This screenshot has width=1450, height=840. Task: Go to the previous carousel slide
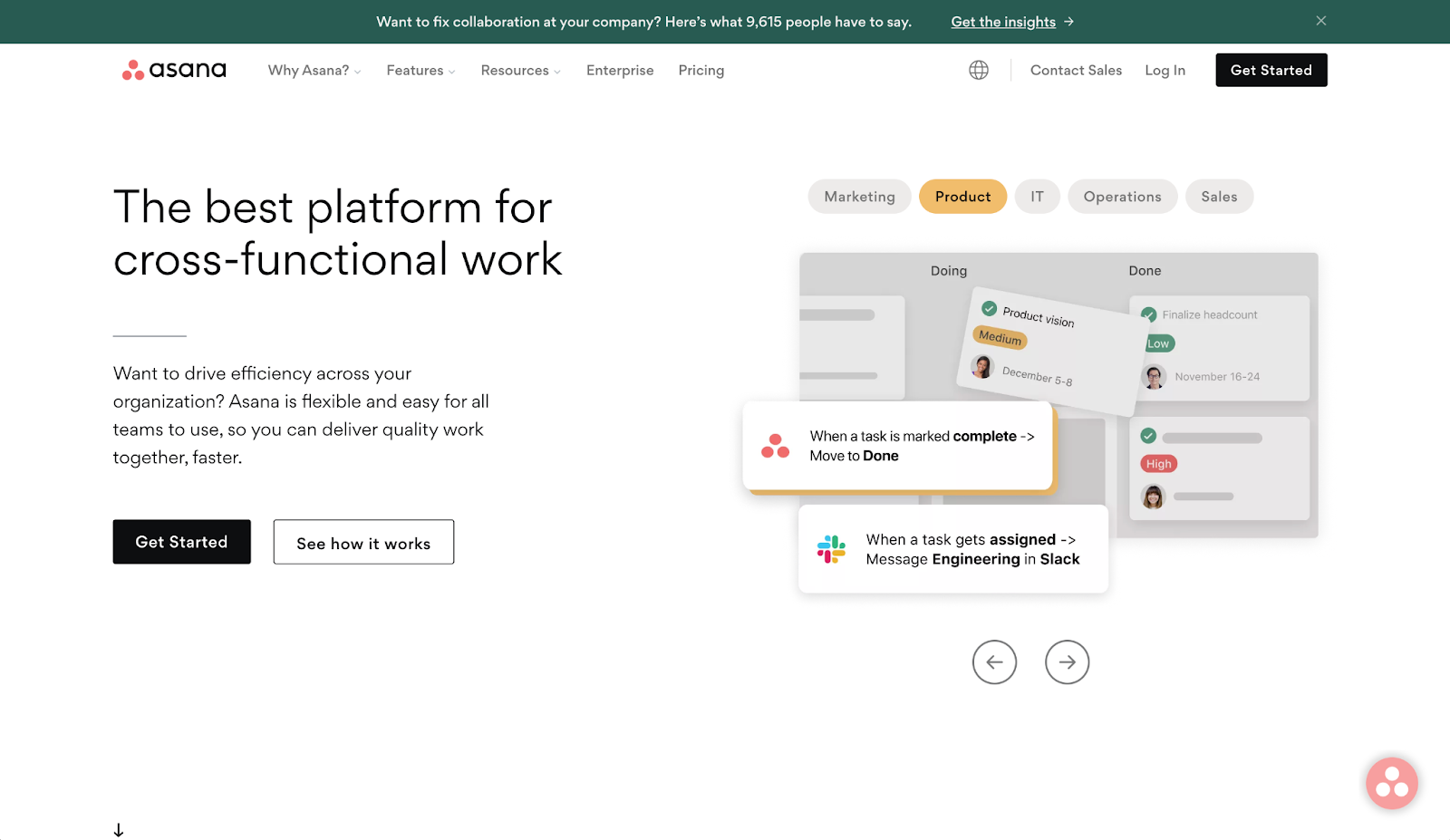tap(994, 661)
